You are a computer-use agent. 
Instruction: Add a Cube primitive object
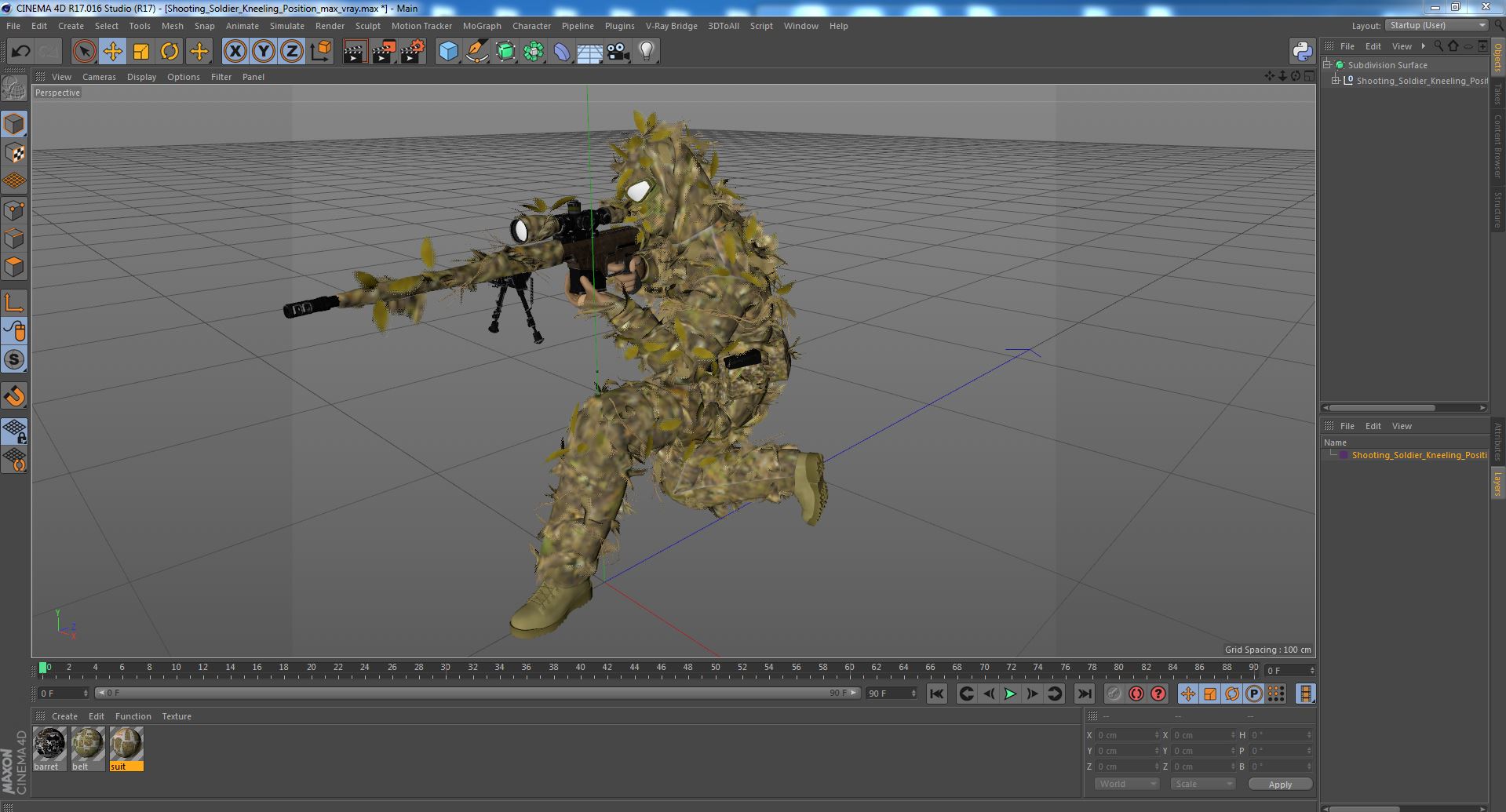[x=448, y=52]
